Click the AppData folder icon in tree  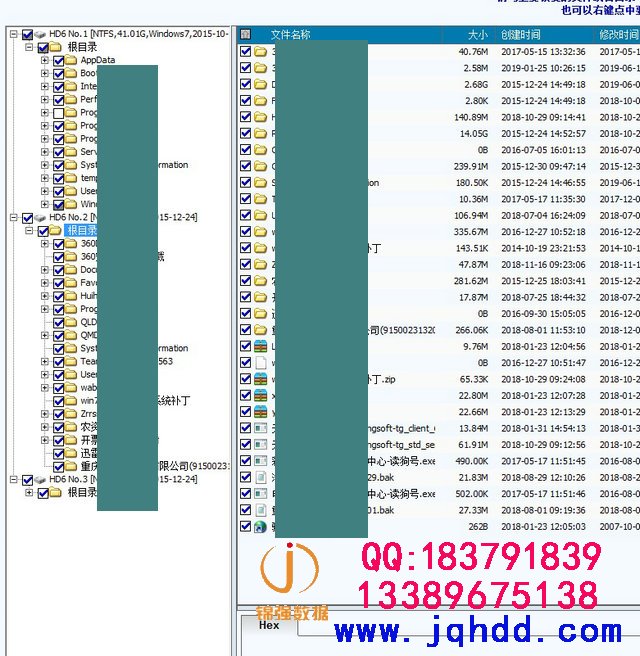point(72,60)
